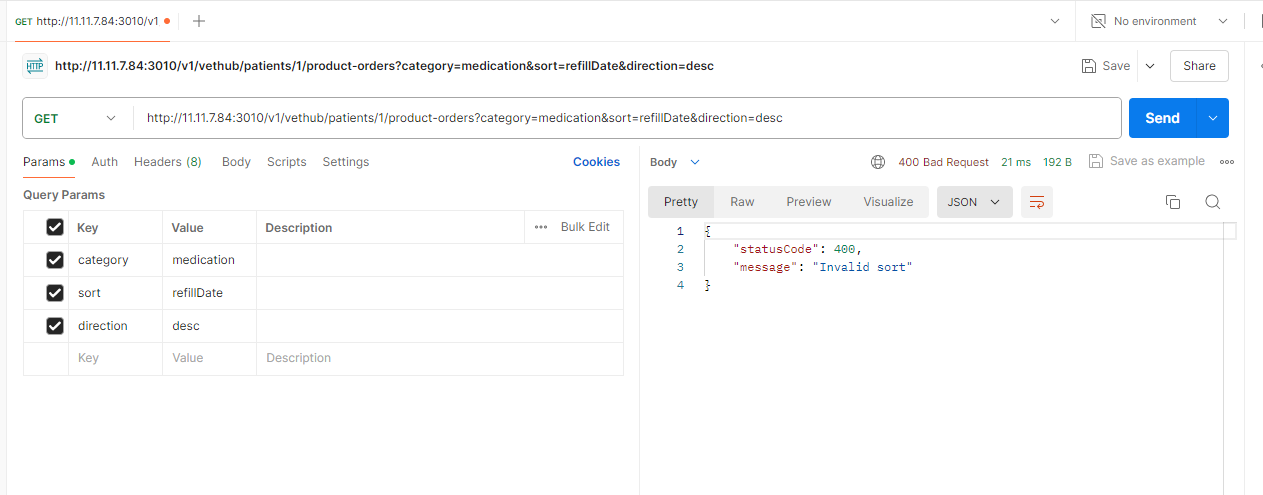Image resolution: width=1263 pixels, height=495 pixels.
Task: Open the Cookies link
Action: 596,162
